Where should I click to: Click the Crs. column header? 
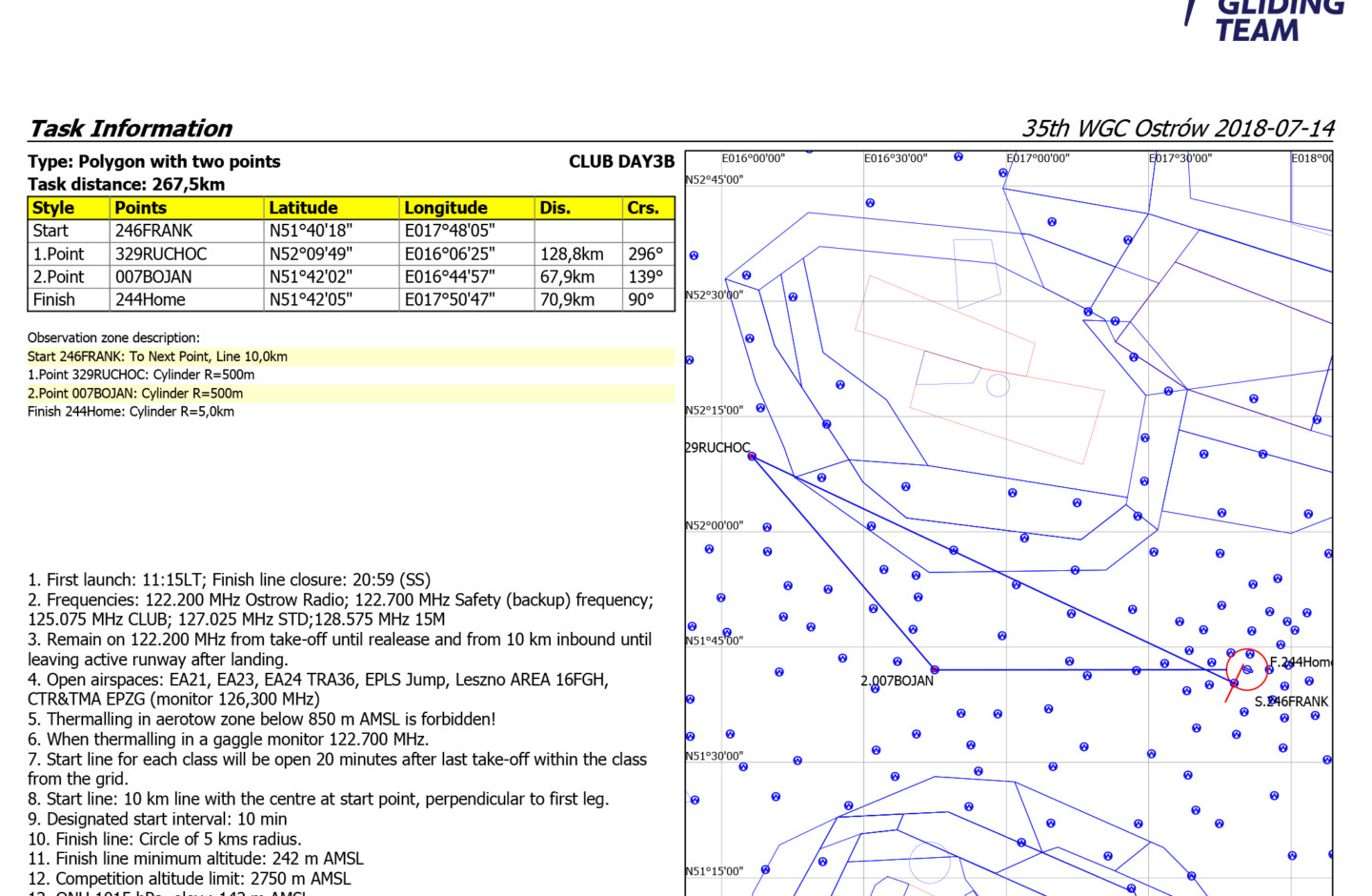tap(643, 208)
